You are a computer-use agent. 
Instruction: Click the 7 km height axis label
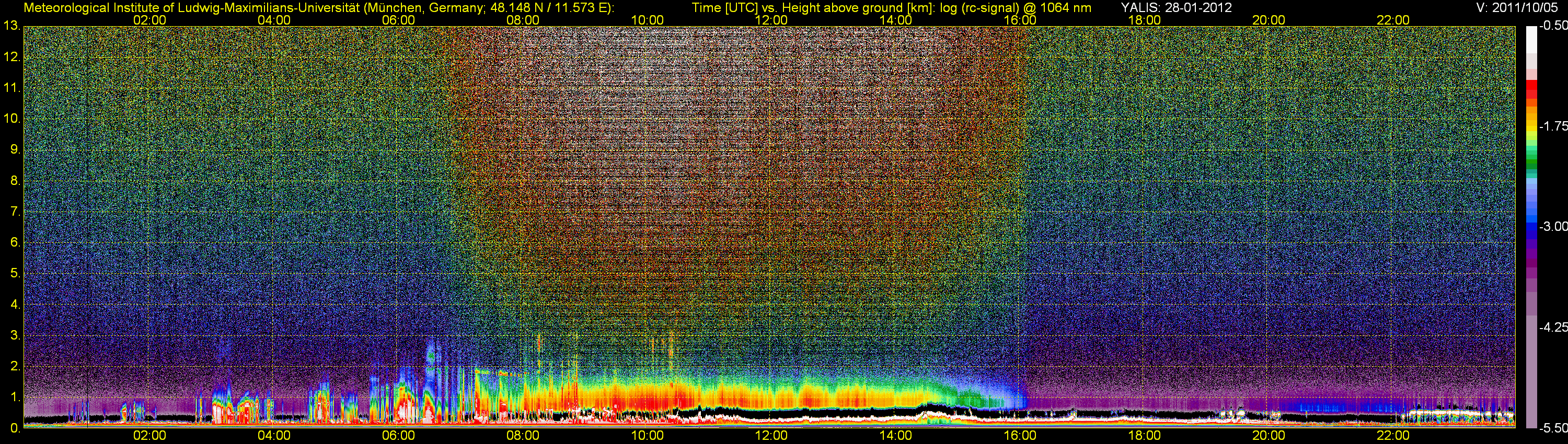tap(15, 212)
